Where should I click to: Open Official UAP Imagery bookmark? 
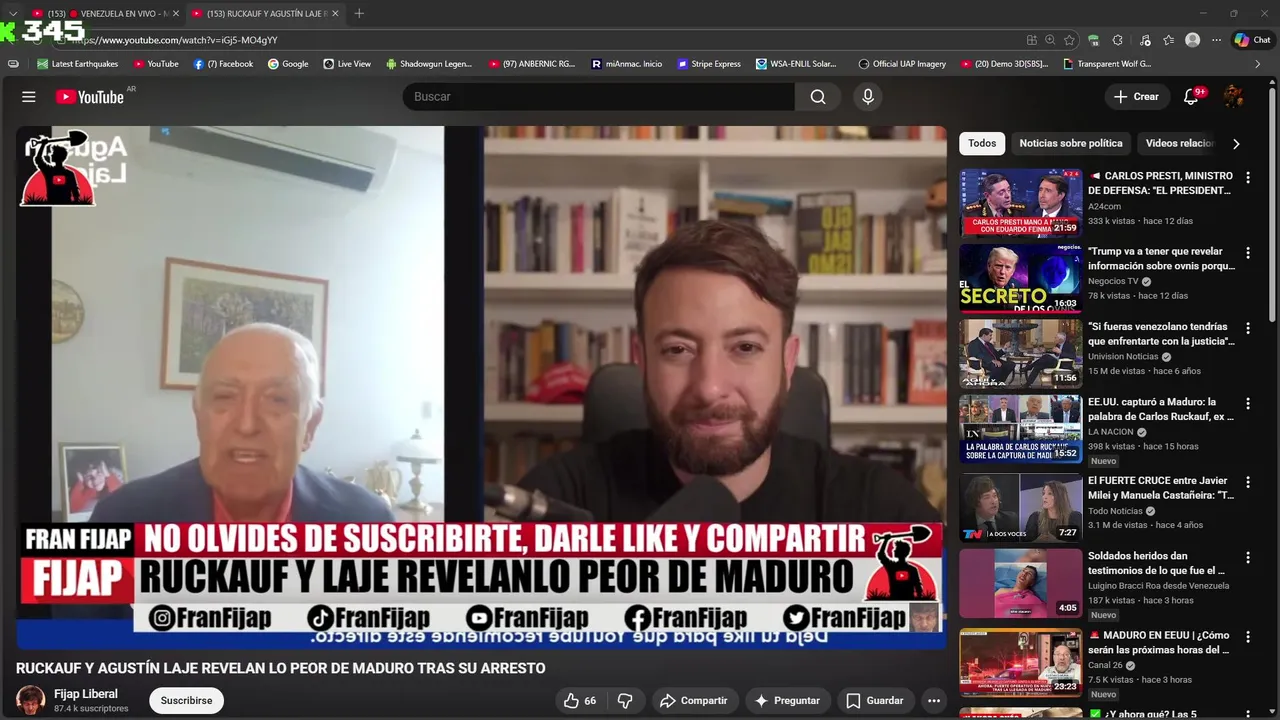(902, 64)
